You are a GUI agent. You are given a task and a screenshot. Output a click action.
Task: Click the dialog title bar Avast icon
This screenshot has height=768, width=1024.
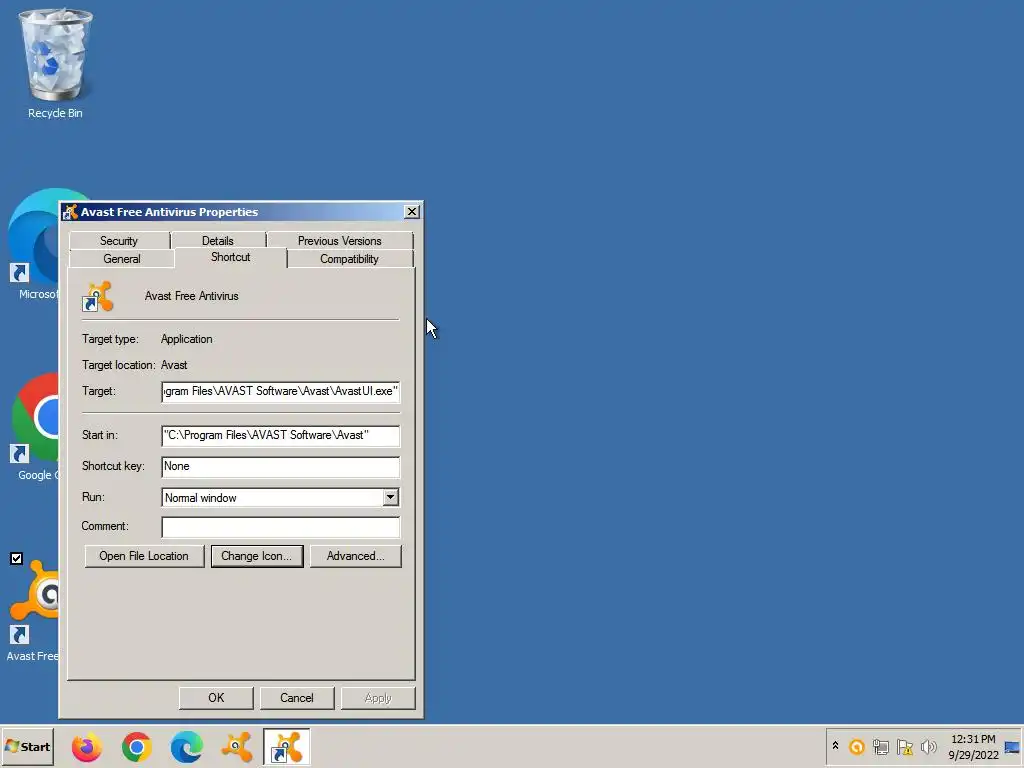pyautogui.click(x=70, y=212)
